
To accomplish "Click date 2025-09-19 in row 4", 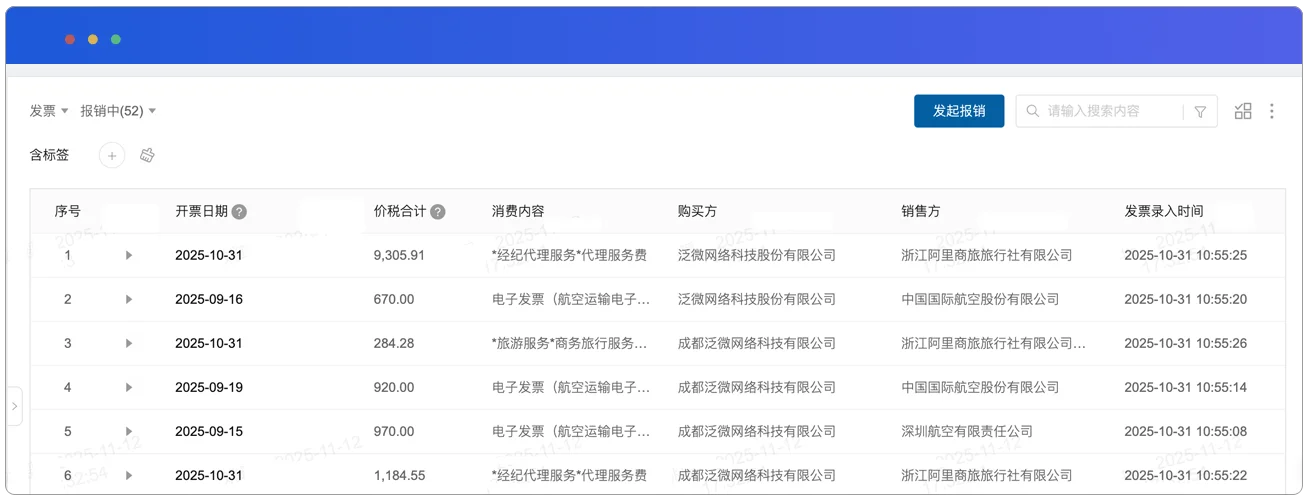I will coord(209,387).
